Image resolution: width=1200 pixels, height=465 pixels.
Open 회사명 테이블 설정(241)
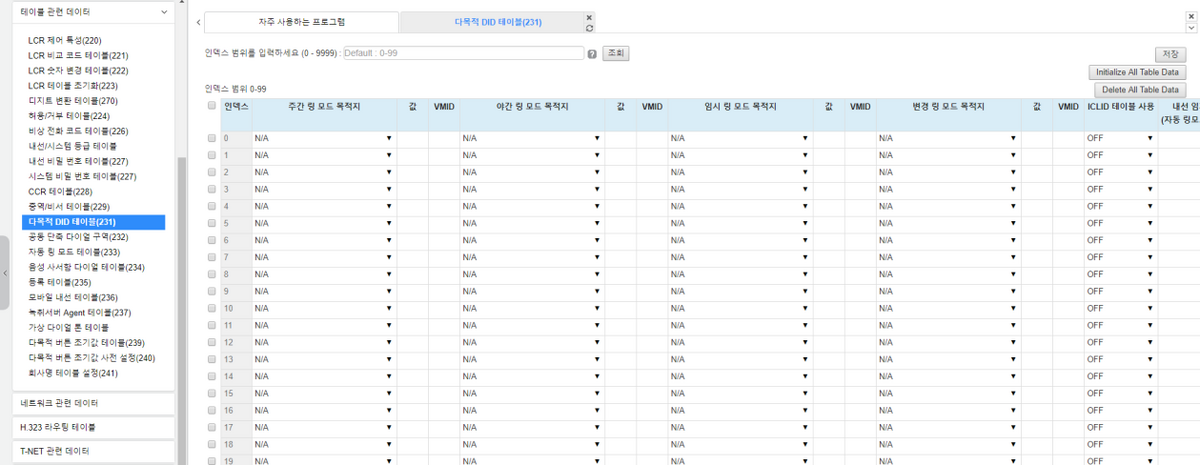(73, 373)
